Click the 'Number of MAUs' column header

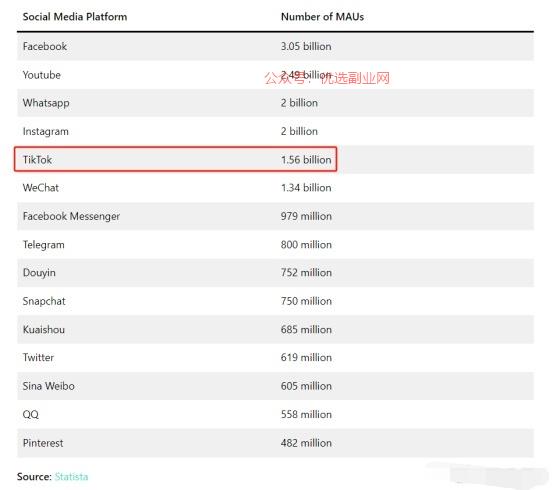pyautogui.click(x=322, y=17)
